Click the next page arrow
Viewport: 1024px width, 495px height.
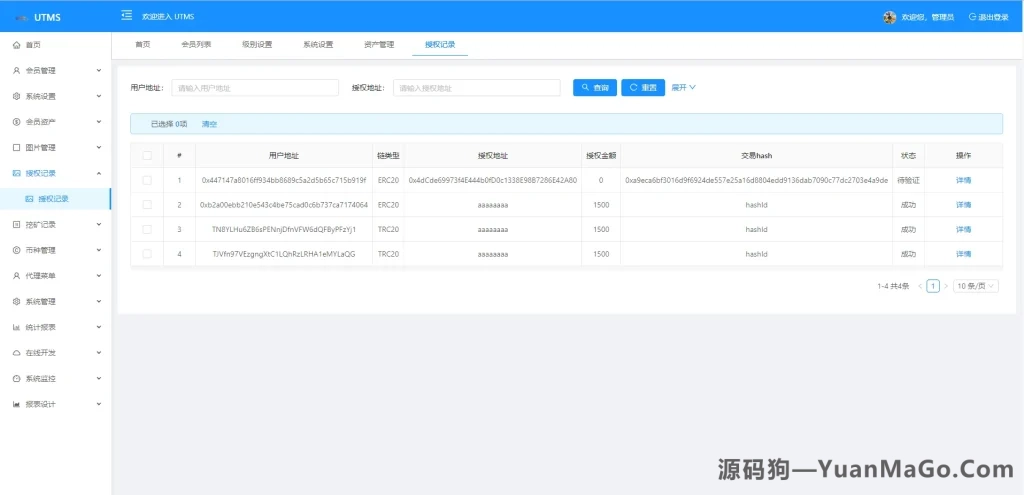[946, 286]
